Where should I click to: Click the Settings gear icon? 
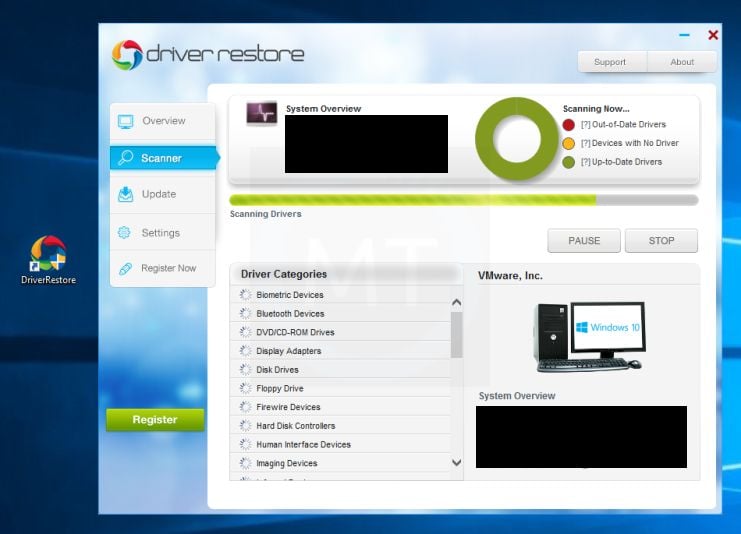[124, 232]
